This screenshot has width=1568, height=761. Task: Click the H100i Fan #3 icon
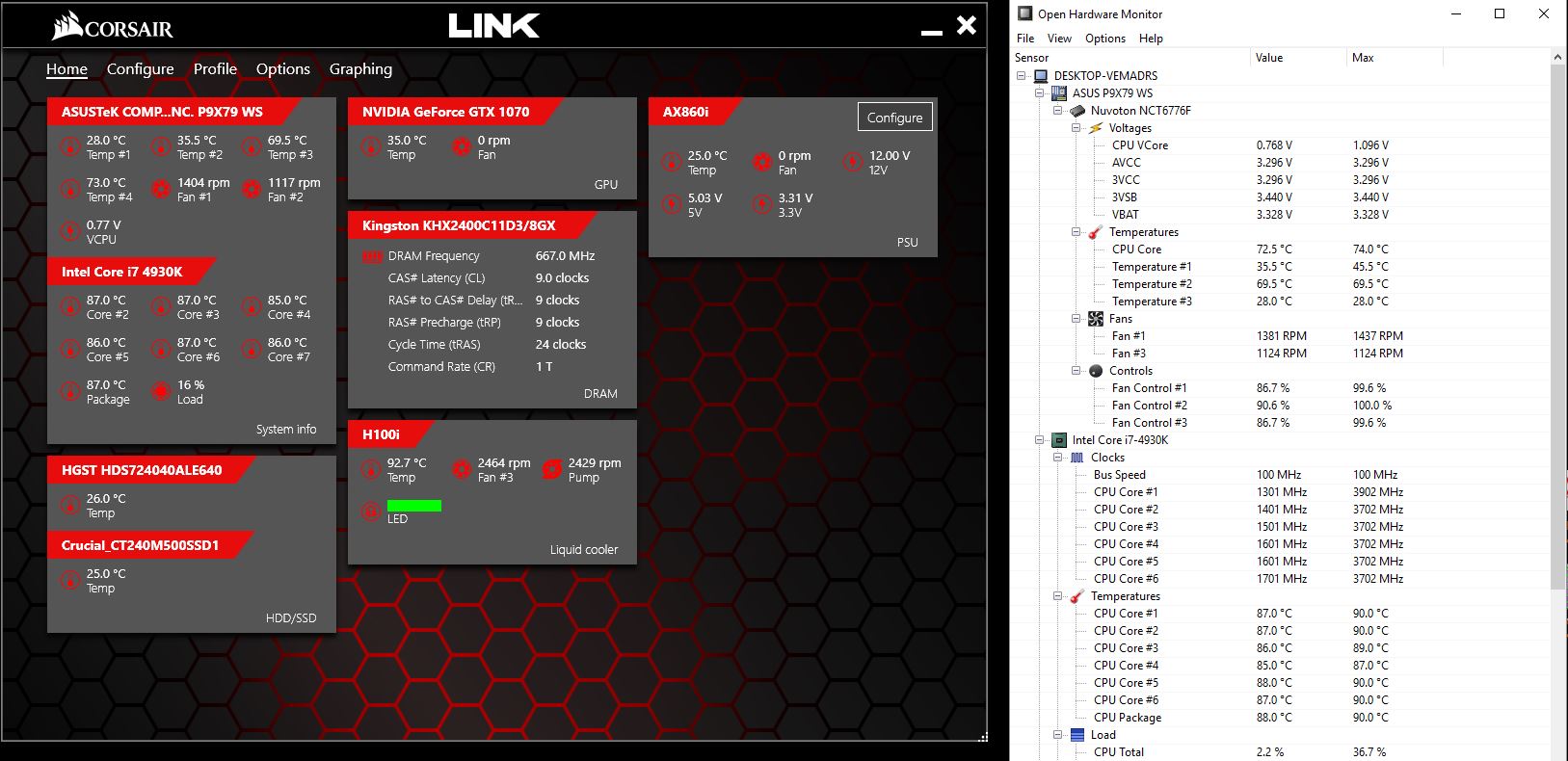pyautogui.click(x=462, y=469)
